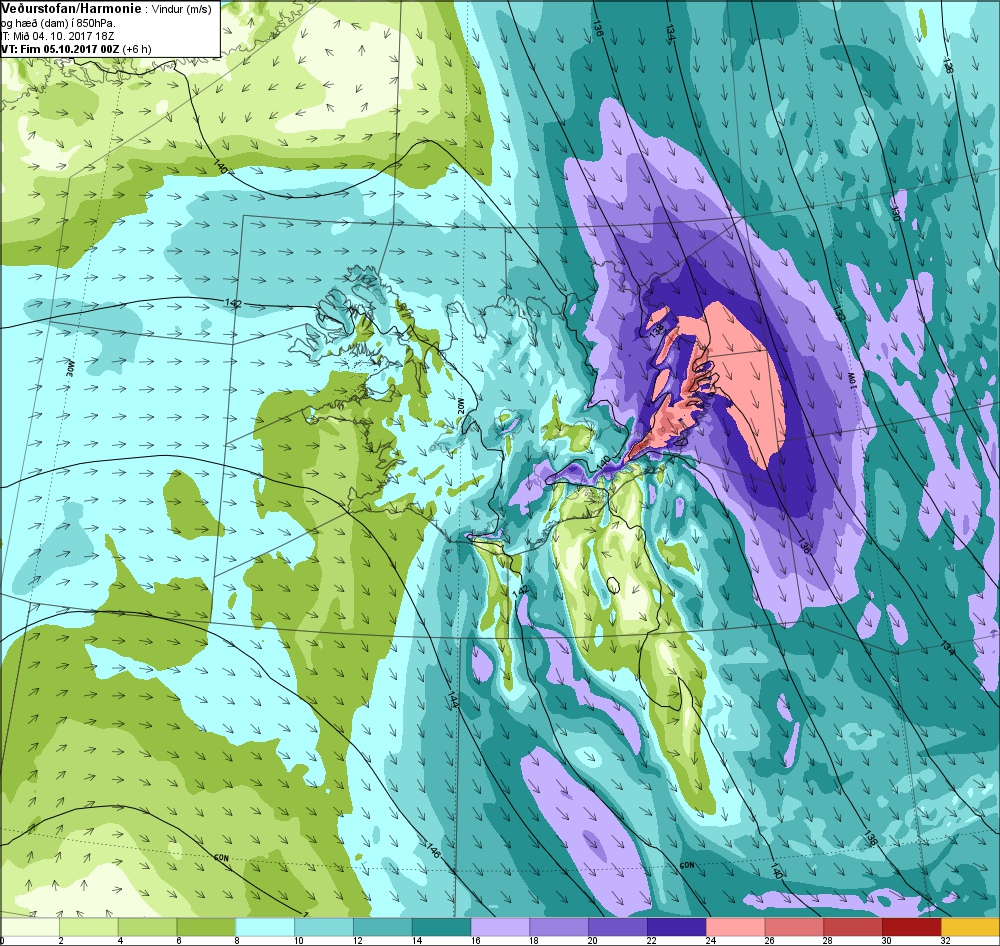
Task: Pick the 12–14 m/s legend color swatch
Action: 382,926
